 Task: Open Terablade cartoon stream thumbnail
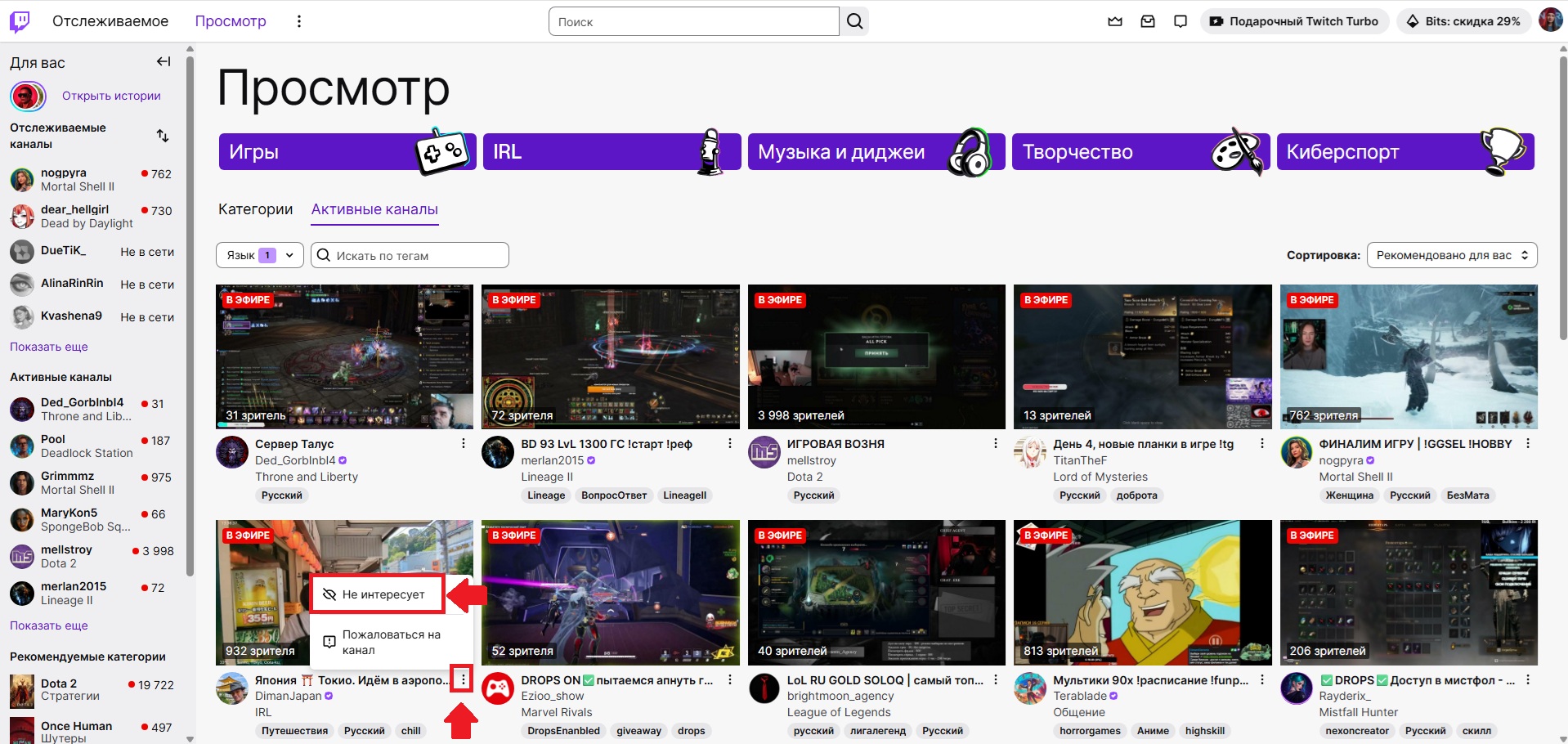click(x=1143, y=593)
